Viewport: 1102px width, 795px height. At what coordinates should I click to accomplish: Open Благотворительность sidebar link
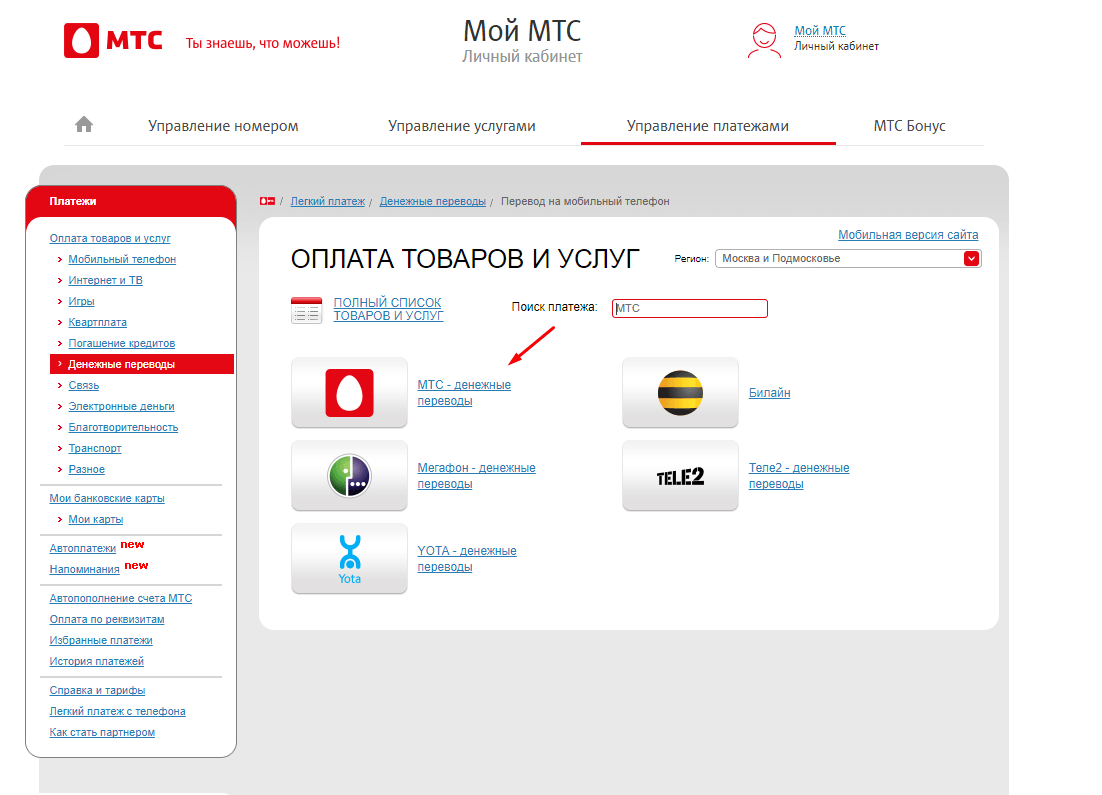(x=123, y=427)
